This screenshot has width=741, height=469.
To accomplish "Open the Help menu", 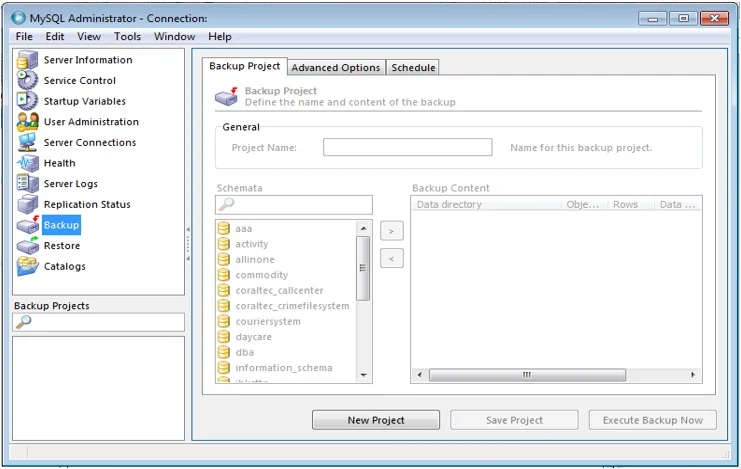I will 220,36.
